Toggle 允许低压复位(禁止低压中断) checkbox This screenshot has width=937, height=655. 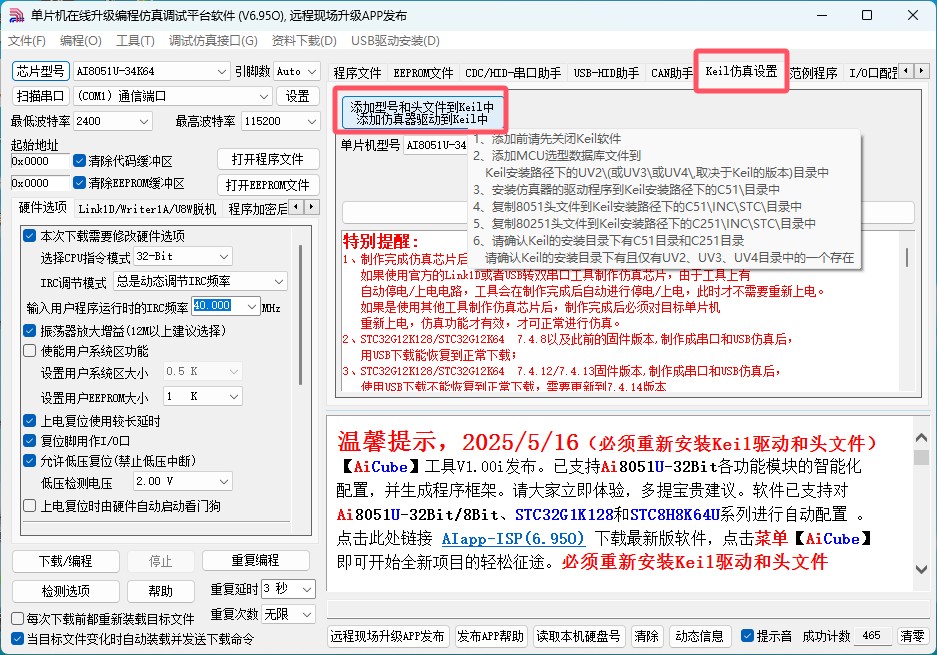click(29, 461)
